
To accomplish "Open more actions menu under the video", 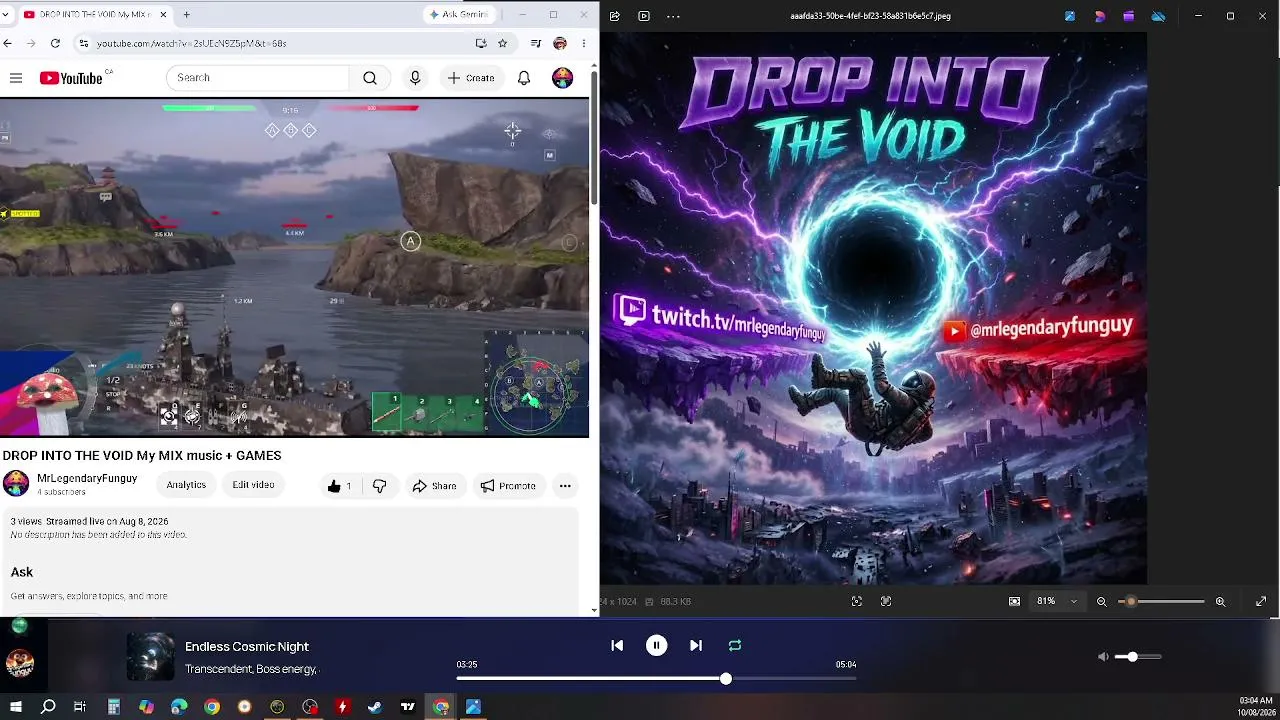I will coord(565,486).
